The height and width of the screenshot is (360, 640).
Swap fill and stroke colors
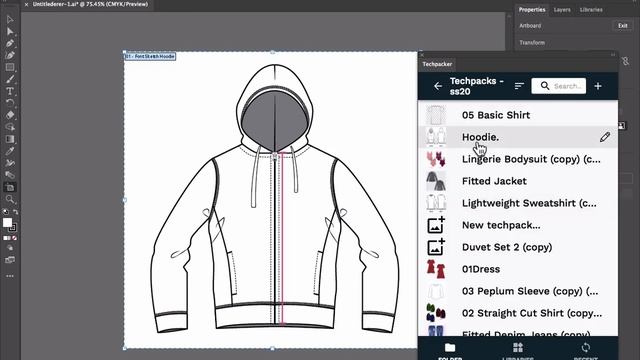pos(15,212)
